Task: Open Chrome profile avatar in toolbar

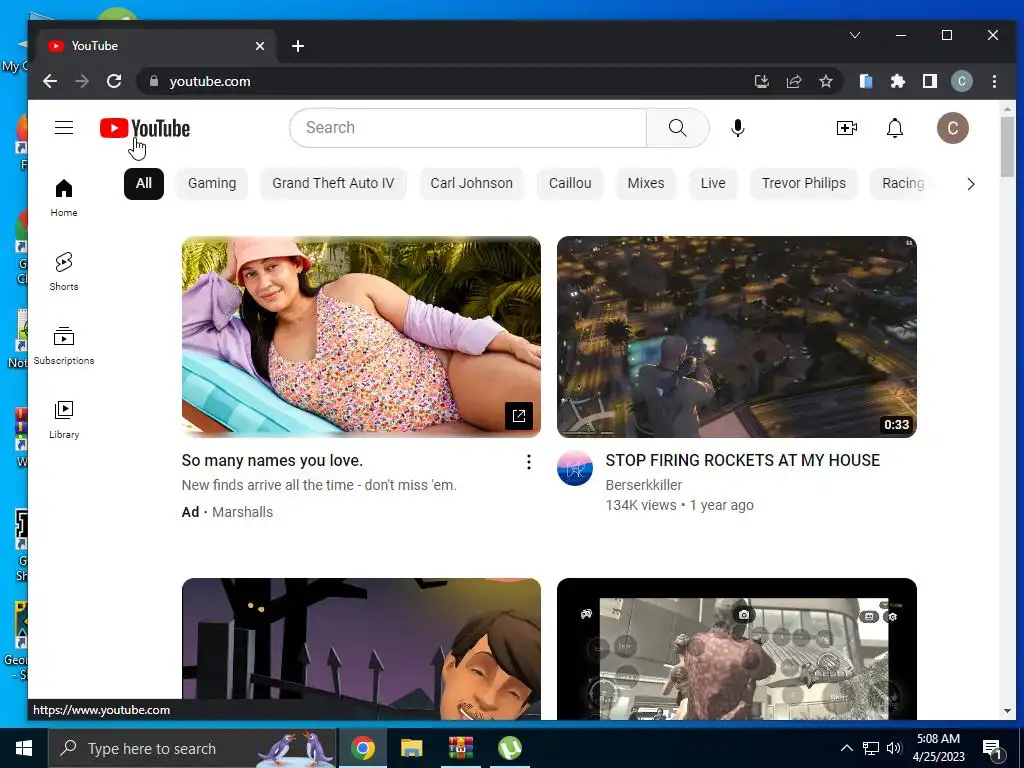Action: (961, 81)
